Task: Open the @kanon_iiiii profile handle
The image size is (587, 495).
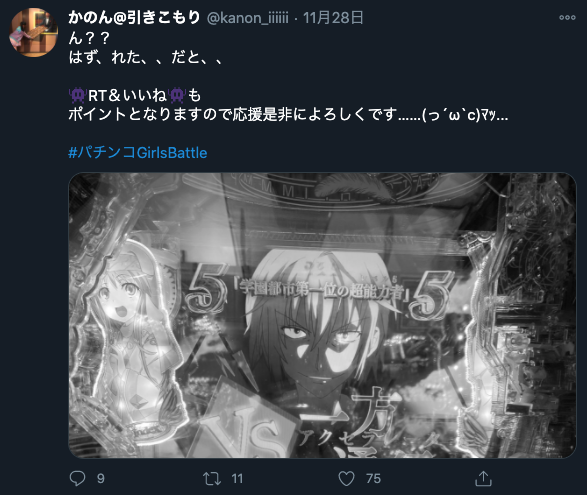Action: 248,18
